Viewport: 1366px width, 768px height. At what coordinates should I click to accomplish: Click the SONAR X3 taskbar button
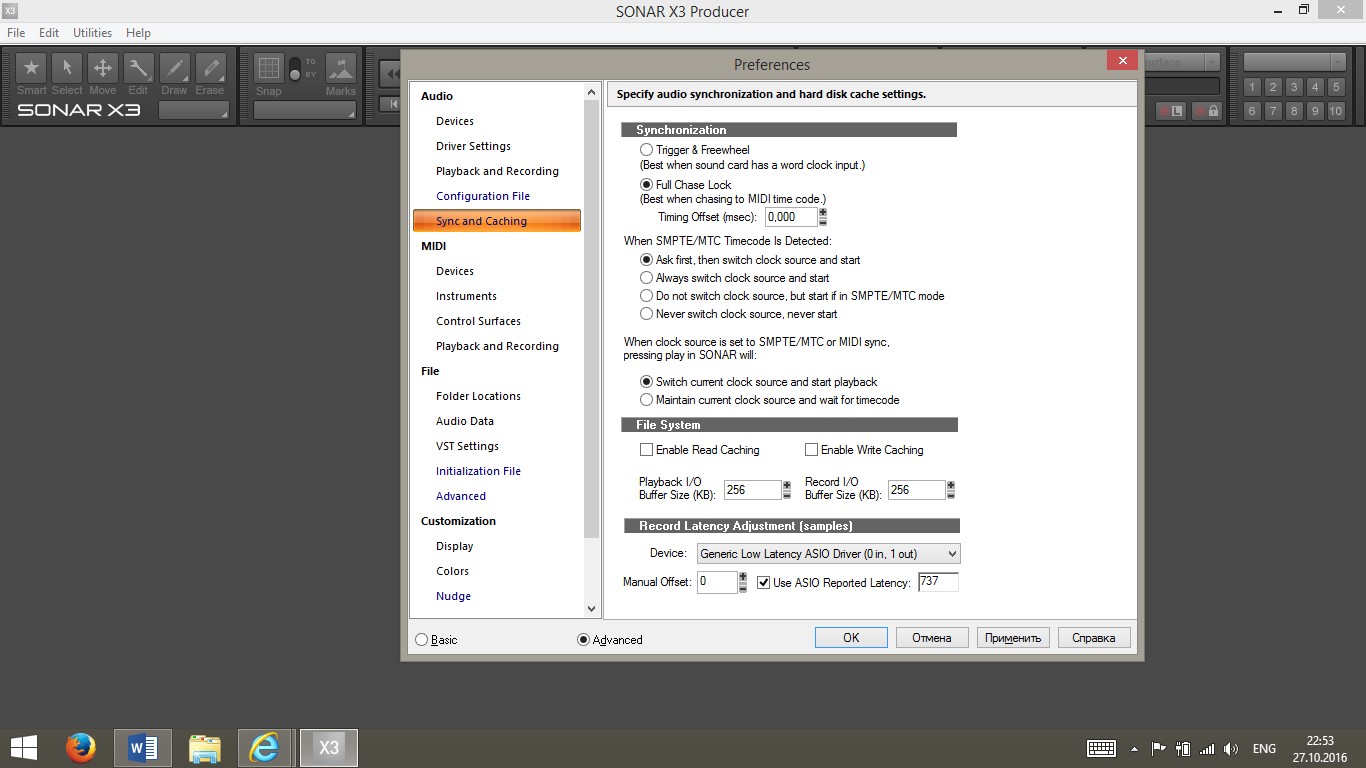point(329,747)
